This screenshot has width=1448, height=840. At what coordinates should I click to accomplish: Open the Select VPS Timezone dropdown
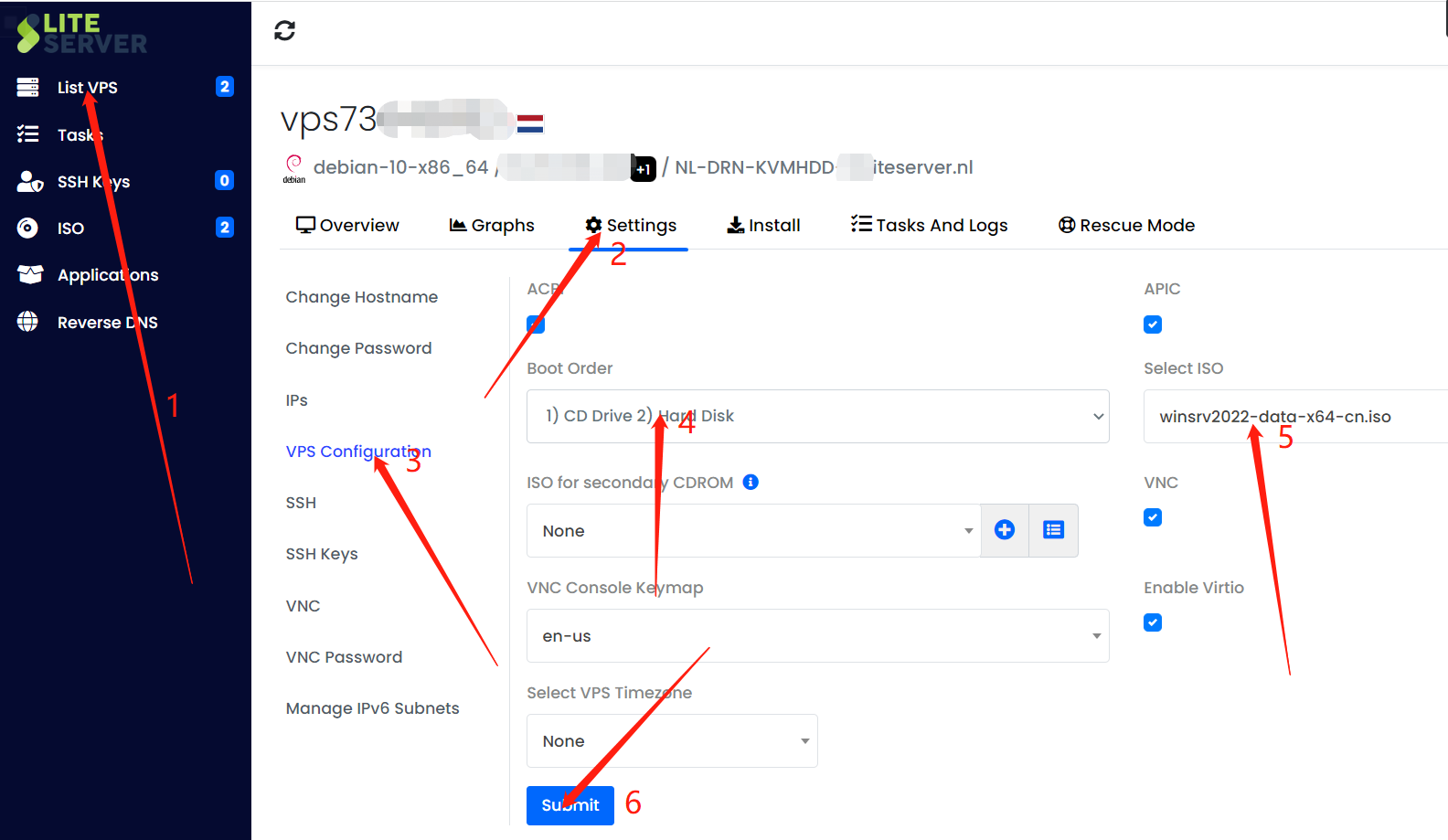click(x=672, y=741)
